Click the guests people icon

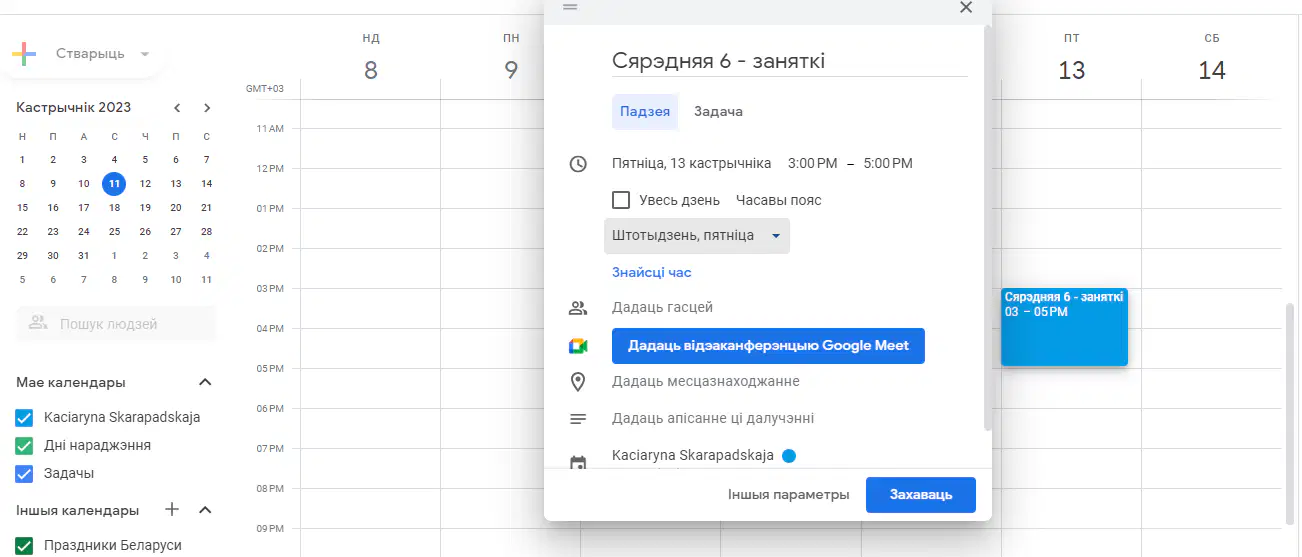pyautogui.click(x=578, y=308)
